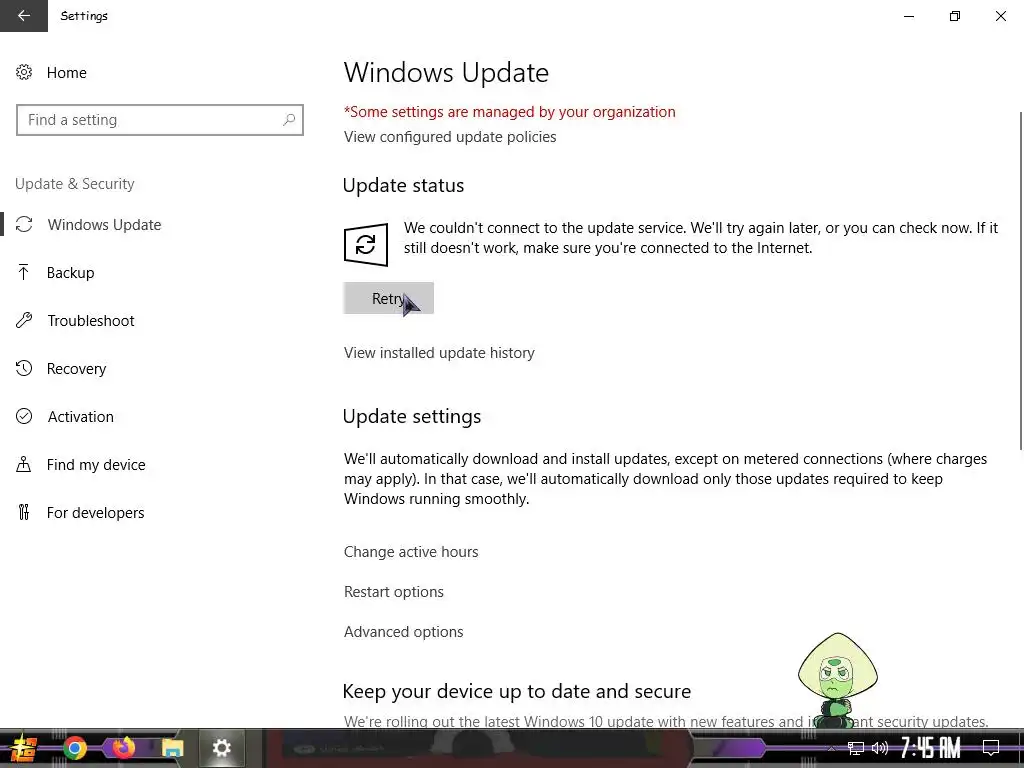Open View configured update policies link
1024x768 pixels.
pyautogui.click(x=450, y=137)
